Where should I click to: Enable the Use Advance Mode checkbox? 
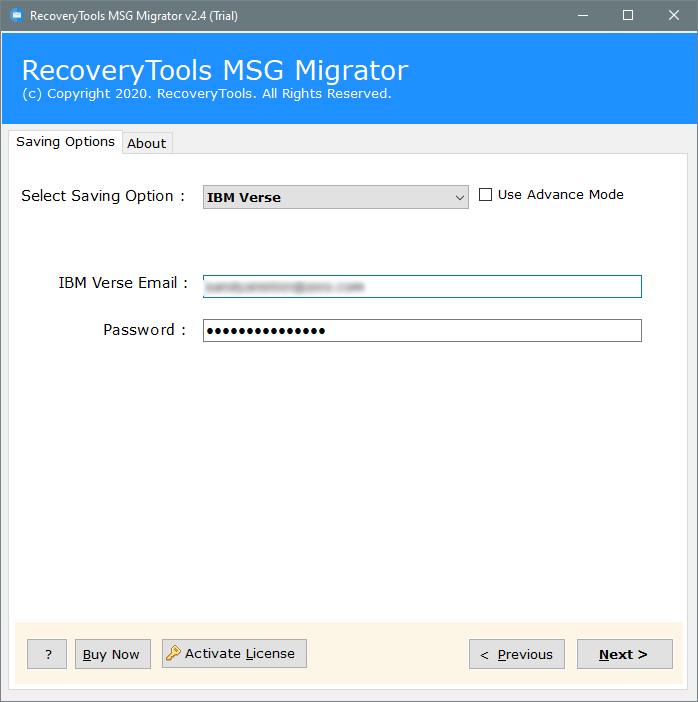coord(485,195)
